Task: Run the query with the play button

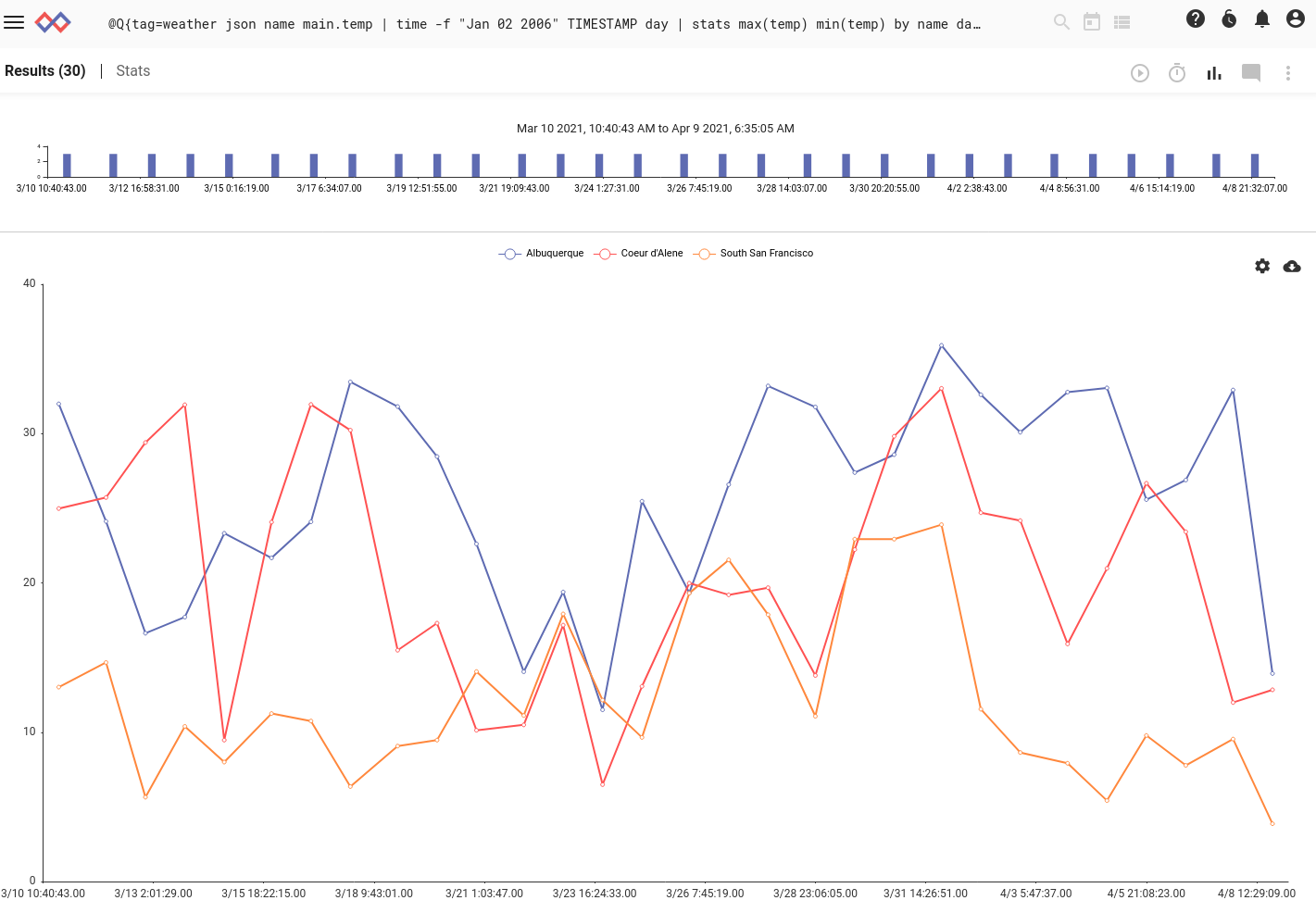Action: click(1140, 72)
